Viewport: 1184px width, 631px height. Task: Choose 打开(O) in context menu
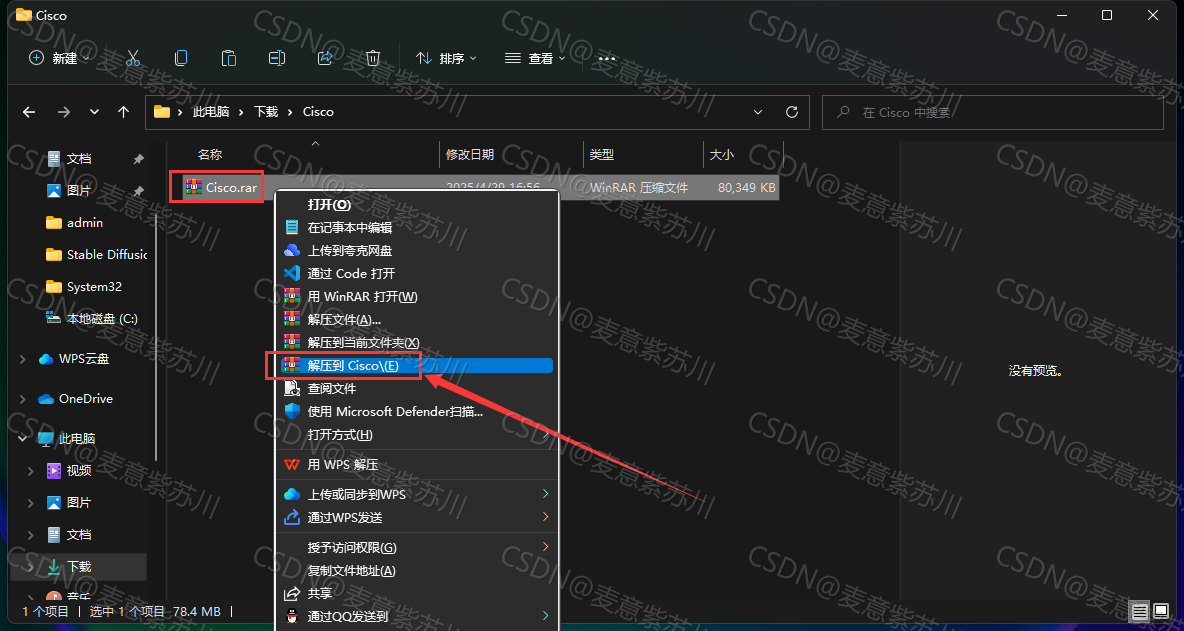click(417, 205)
